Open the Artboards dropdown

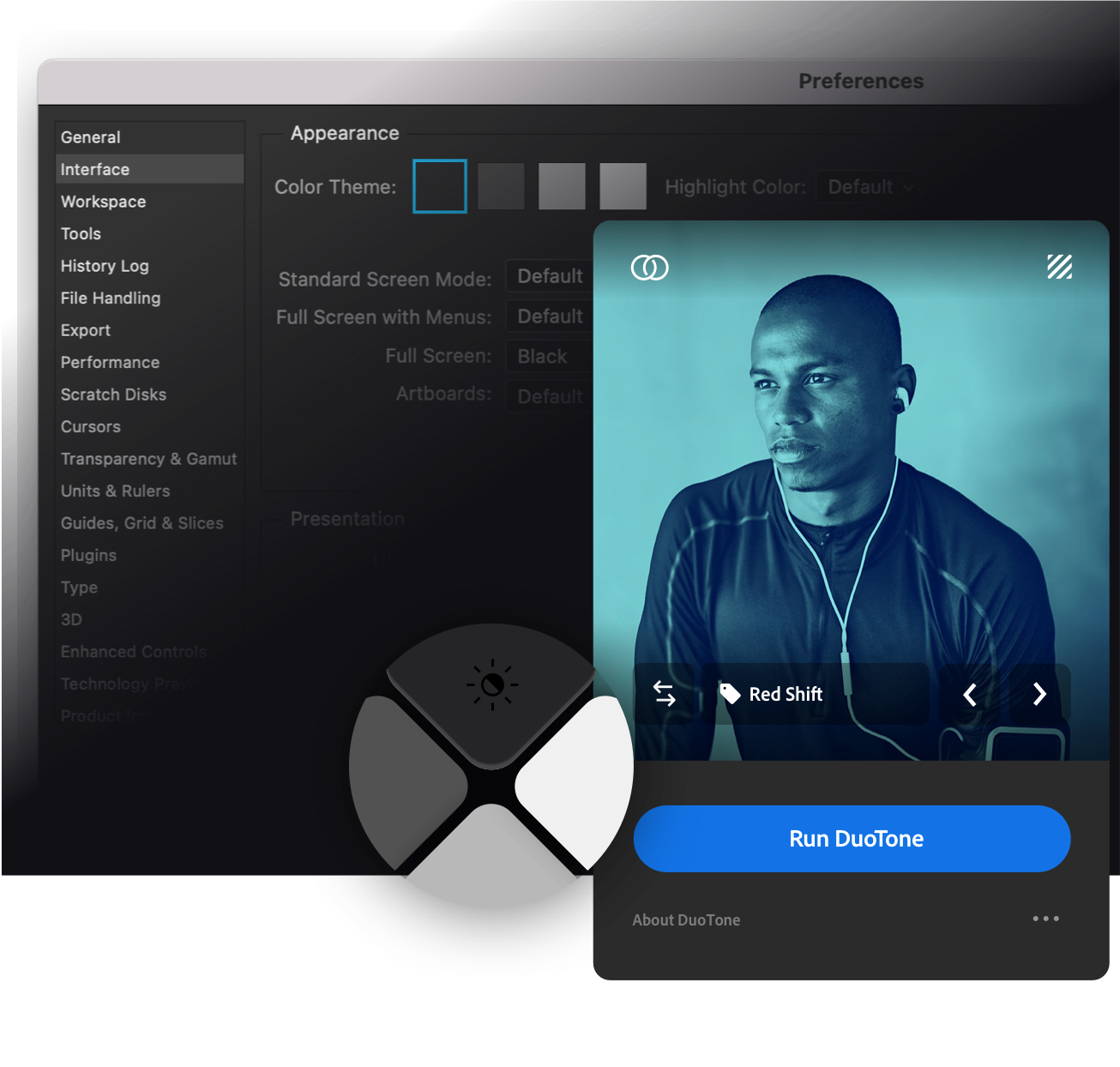click(550, 396)
